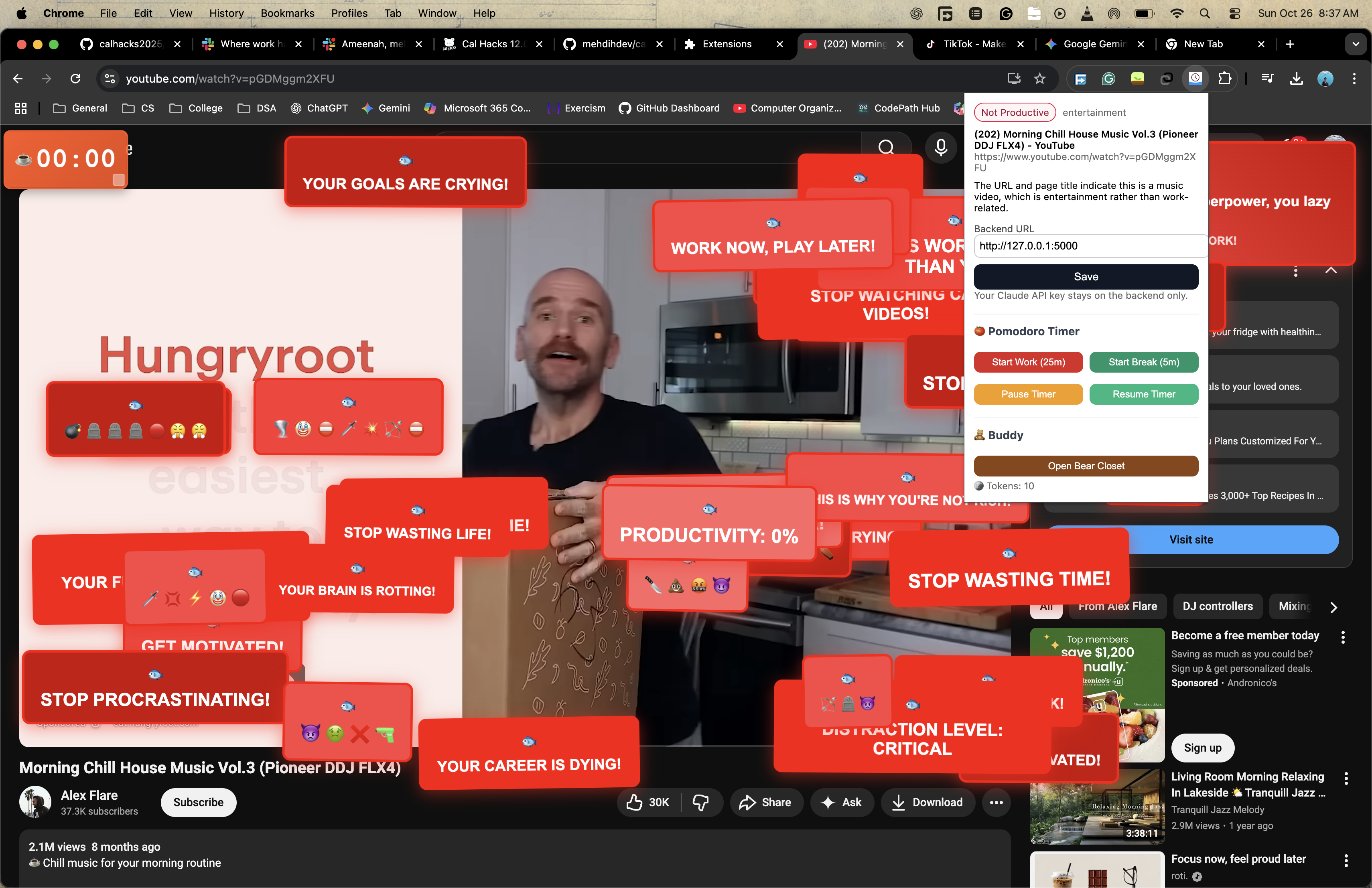Screen dimensions: 1372x888
Task: Click the Open Bear Closet button
Action: click(x=1086, y=466)
